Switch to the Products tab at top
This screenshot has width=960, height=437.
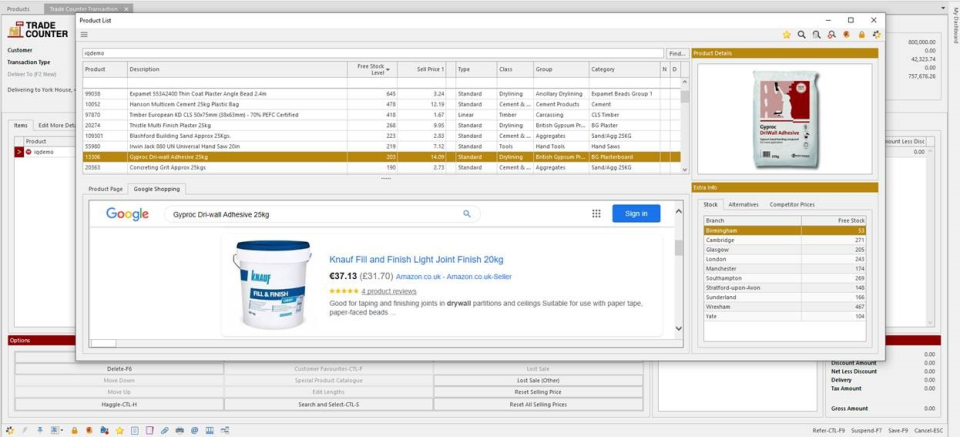coord(18,9)
